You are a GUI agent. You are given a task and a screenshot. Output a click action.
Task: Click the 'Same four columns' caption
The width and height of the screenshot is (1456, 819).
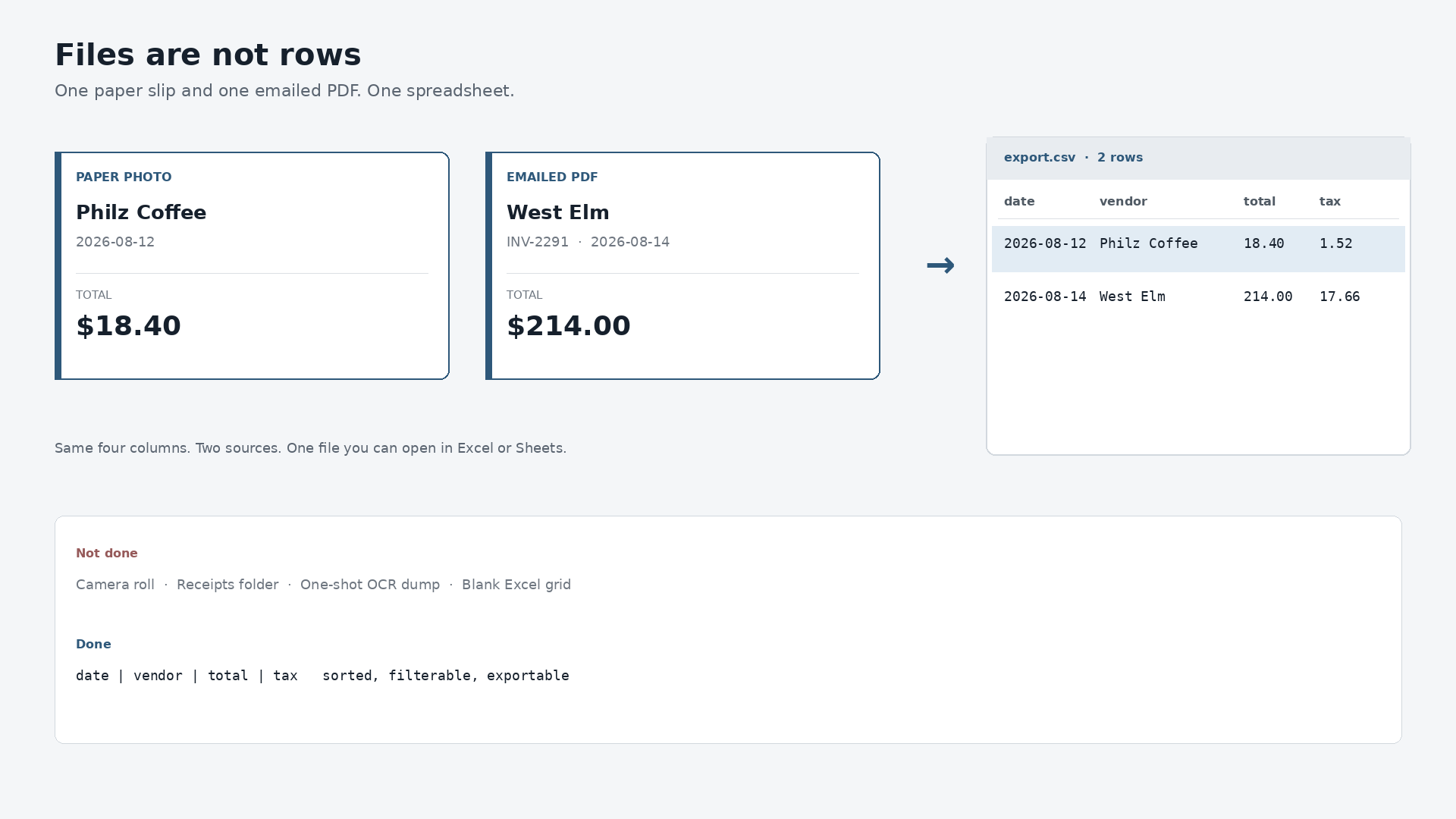(310, 448)
